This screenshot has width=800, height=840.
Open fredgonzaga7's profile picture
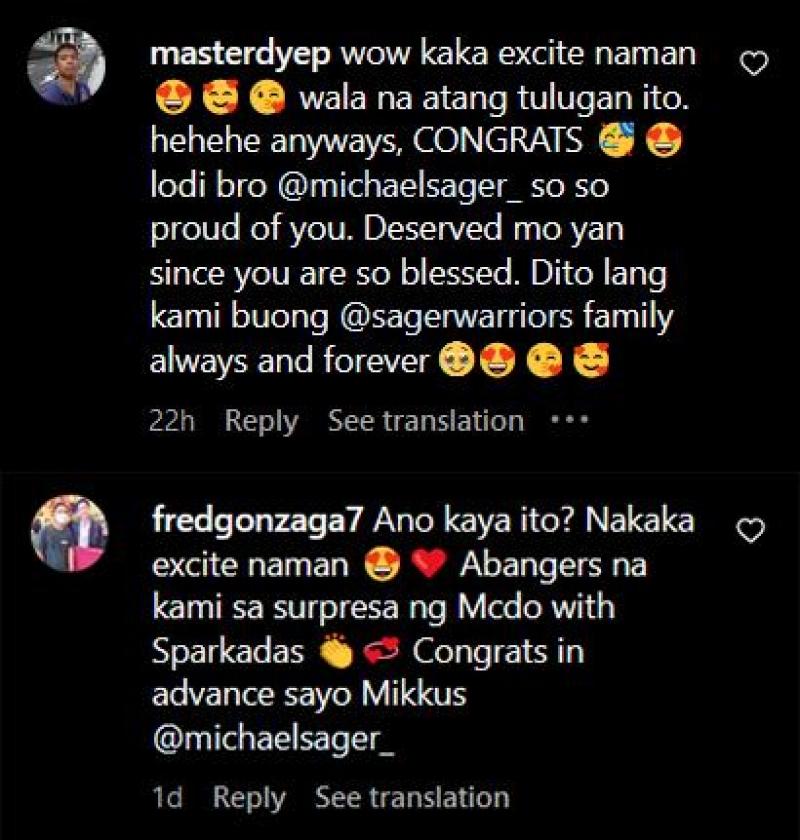[x=67, y=533]
